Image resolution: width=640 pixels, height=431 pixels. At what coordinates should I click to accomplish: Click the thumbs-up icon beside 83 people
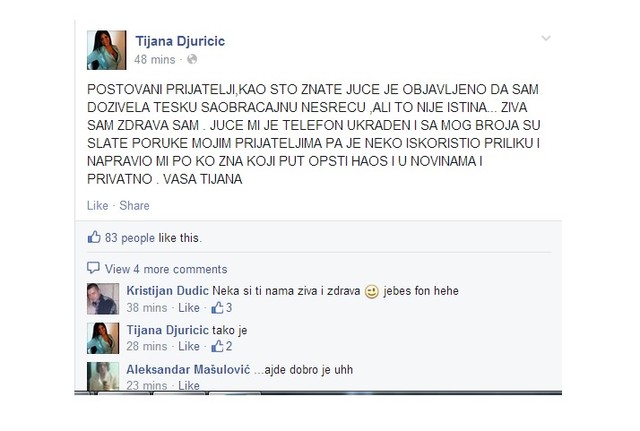(94, 237)
